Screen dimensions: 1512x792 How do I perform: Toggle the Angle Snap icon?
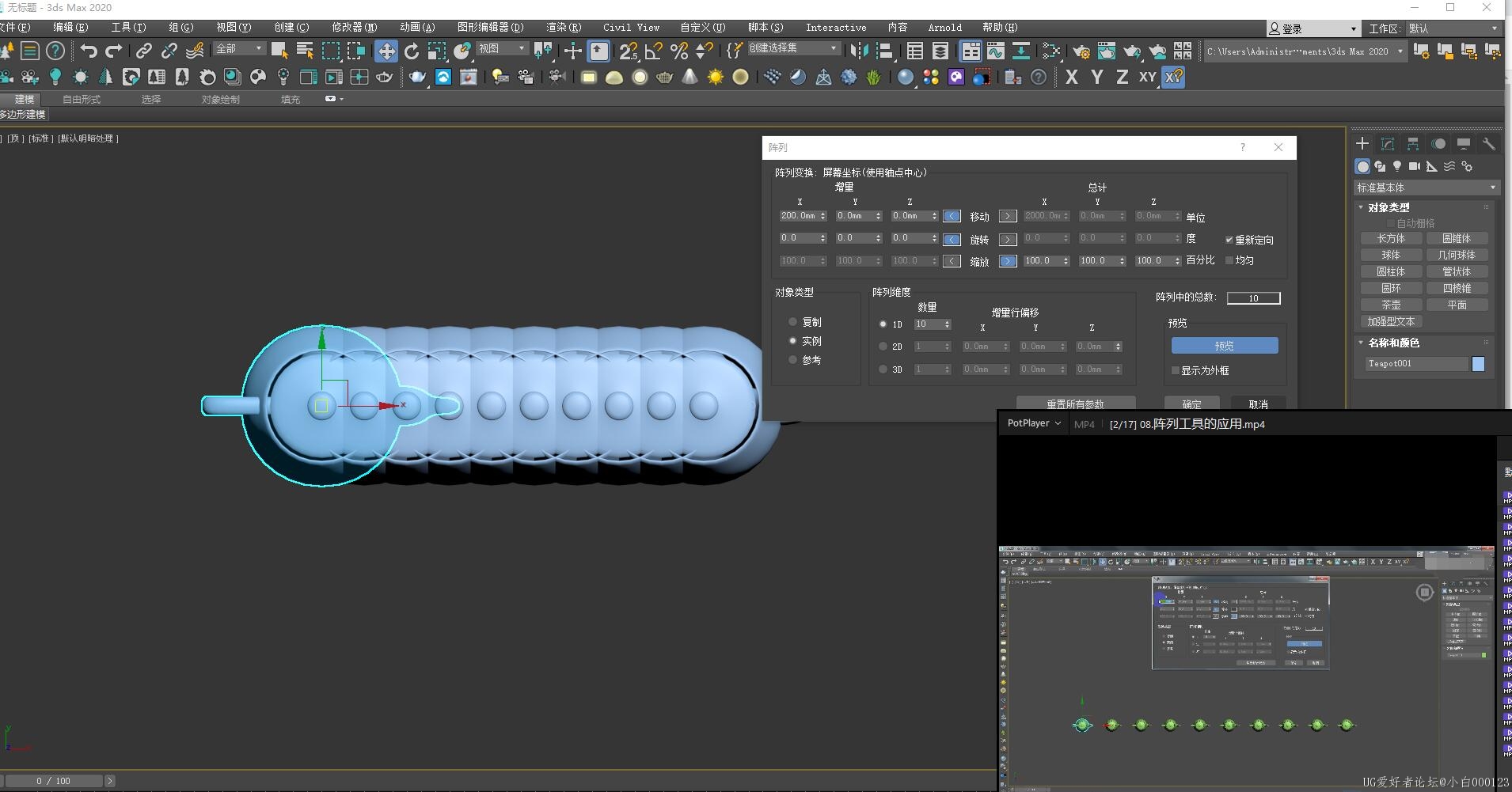click(654, 51)
